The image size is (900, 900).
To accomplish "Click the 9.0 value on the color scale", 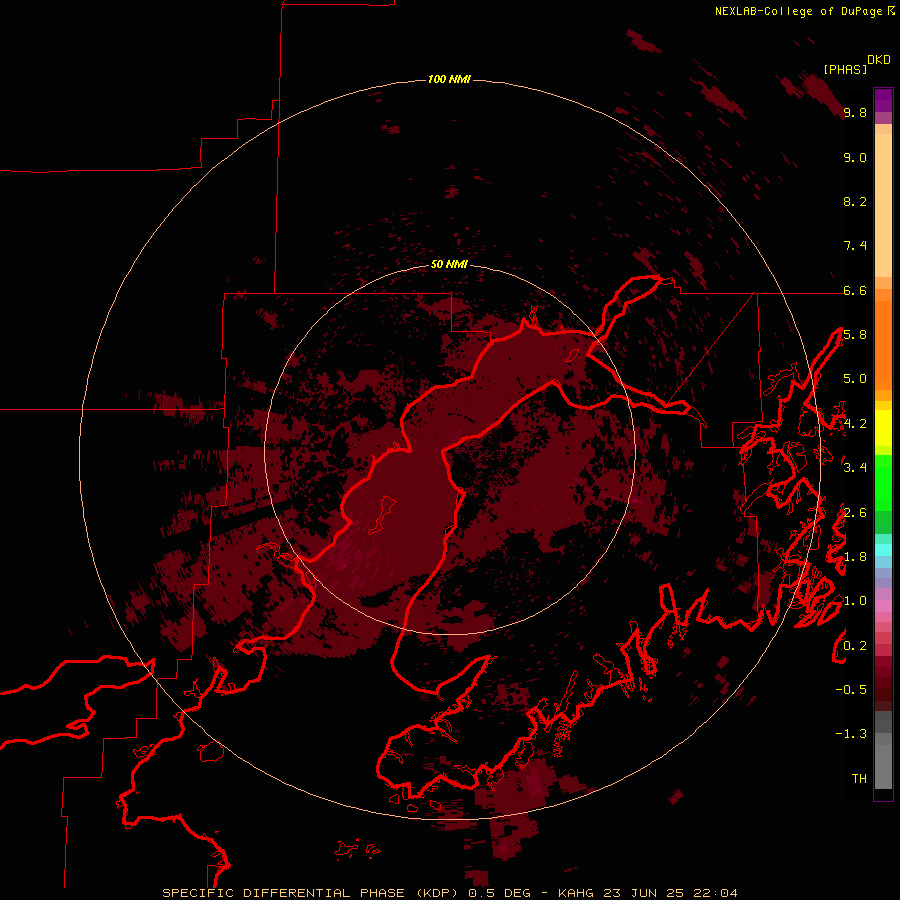I will [x=855, y=157].
